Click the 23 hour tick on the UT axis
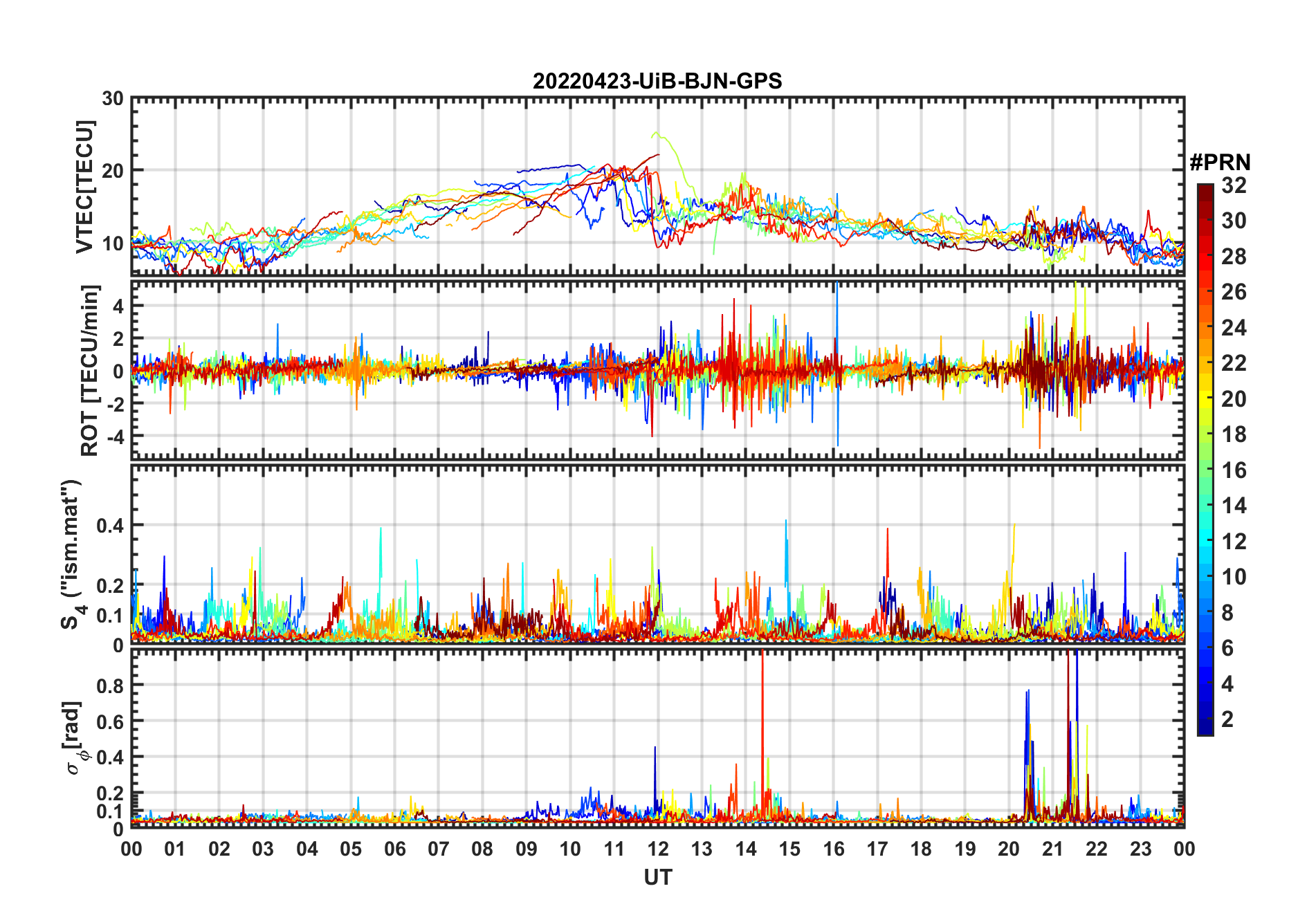This screenshot has width=1316, height=920. pos(1140,849)
